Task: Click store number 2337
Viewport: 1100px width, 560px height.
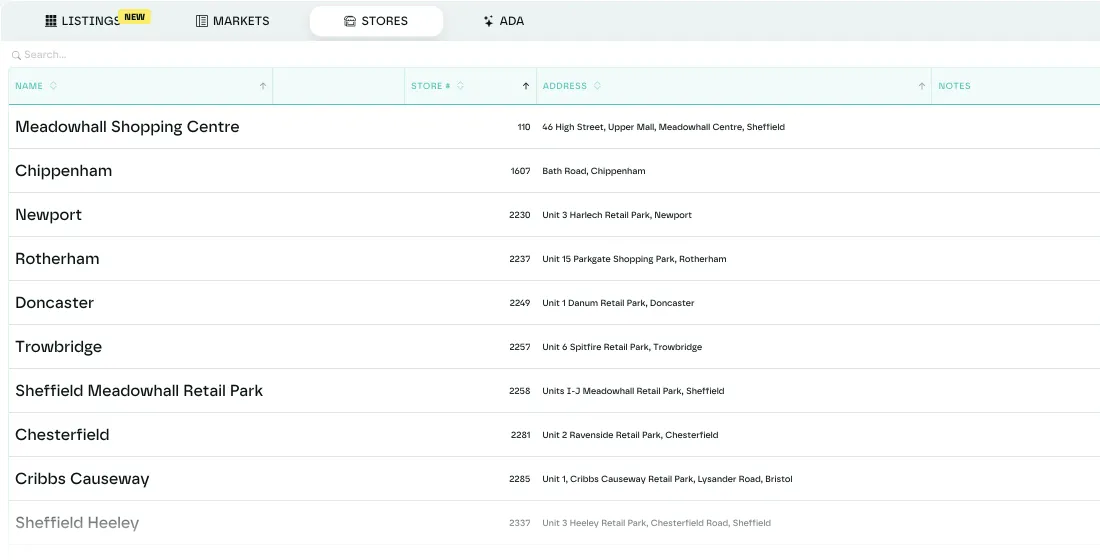Action: coord(520,523)
